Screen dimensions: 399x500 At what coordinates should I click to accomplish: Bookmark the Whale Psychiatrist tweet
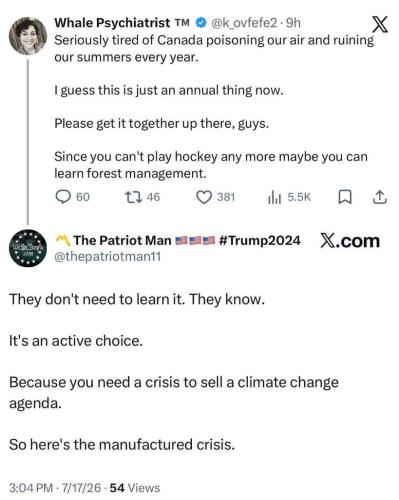tap(345, 197)
